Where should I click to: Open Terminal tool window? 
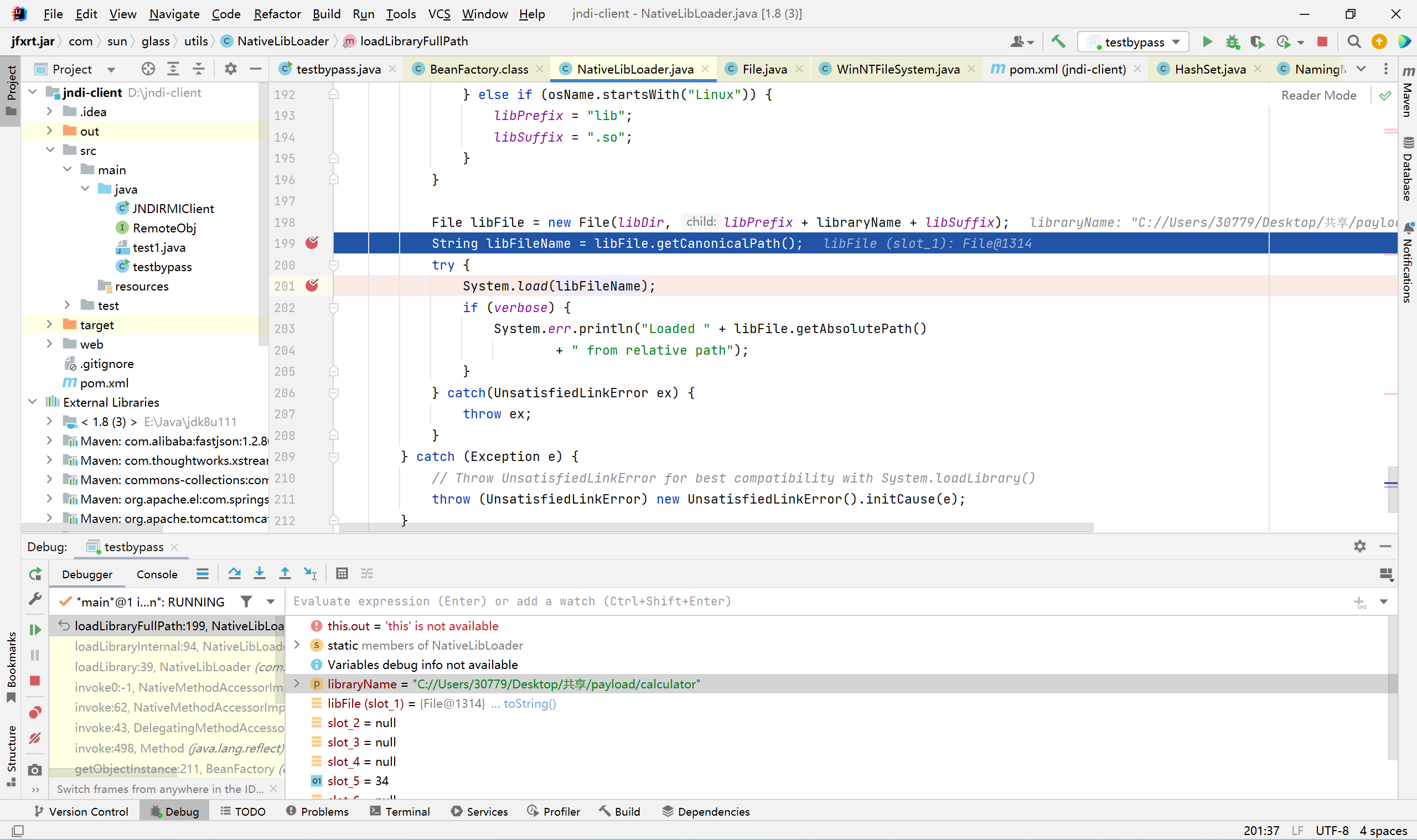[x=400, y=811]
